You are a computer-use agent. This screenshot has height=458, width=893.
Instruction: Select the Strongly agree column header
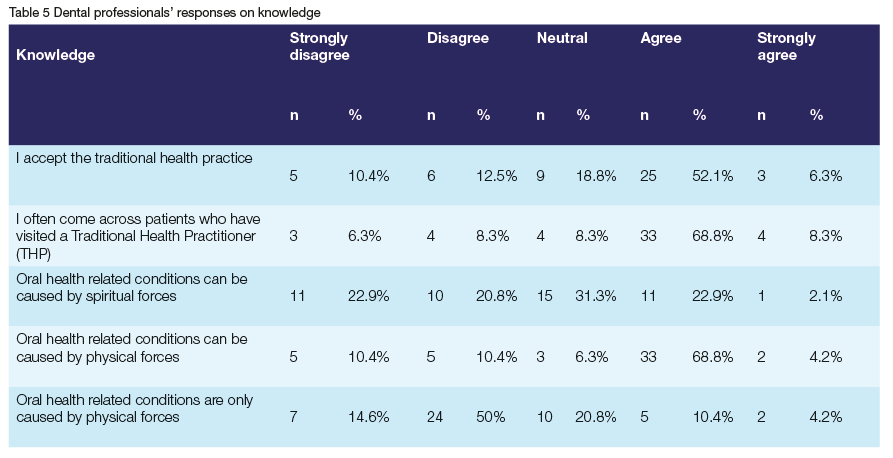786,47
